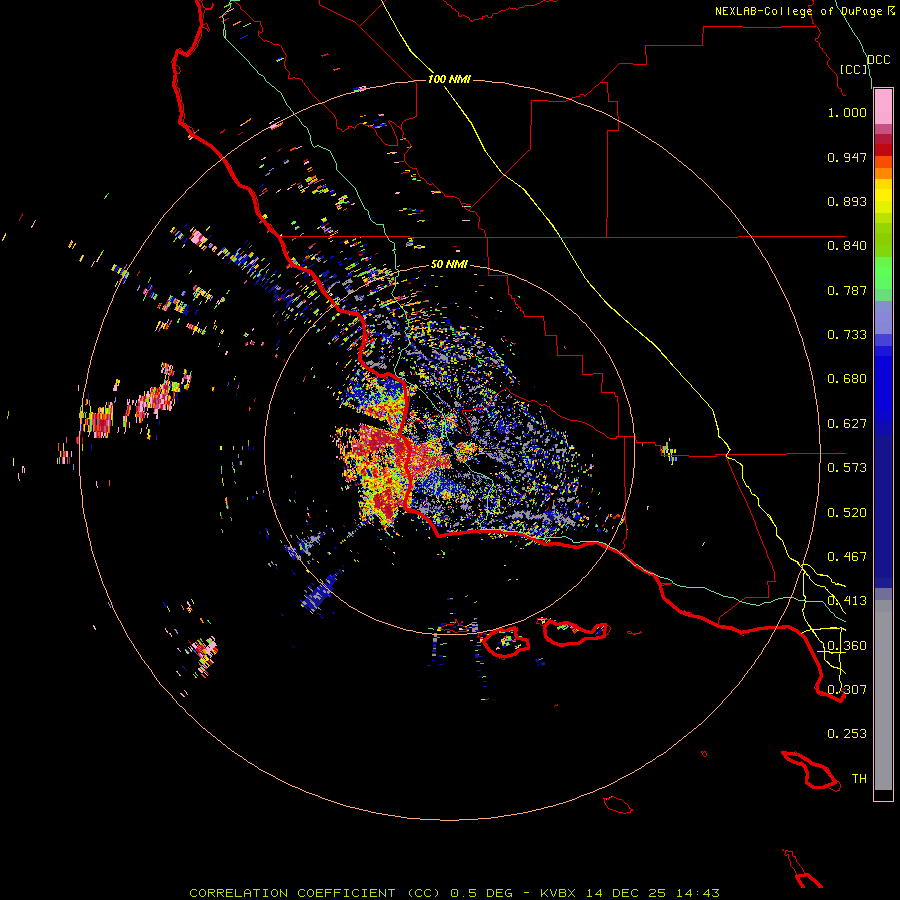
Task: Click the 0.413 scale value
Action: (x=847, y=601)
